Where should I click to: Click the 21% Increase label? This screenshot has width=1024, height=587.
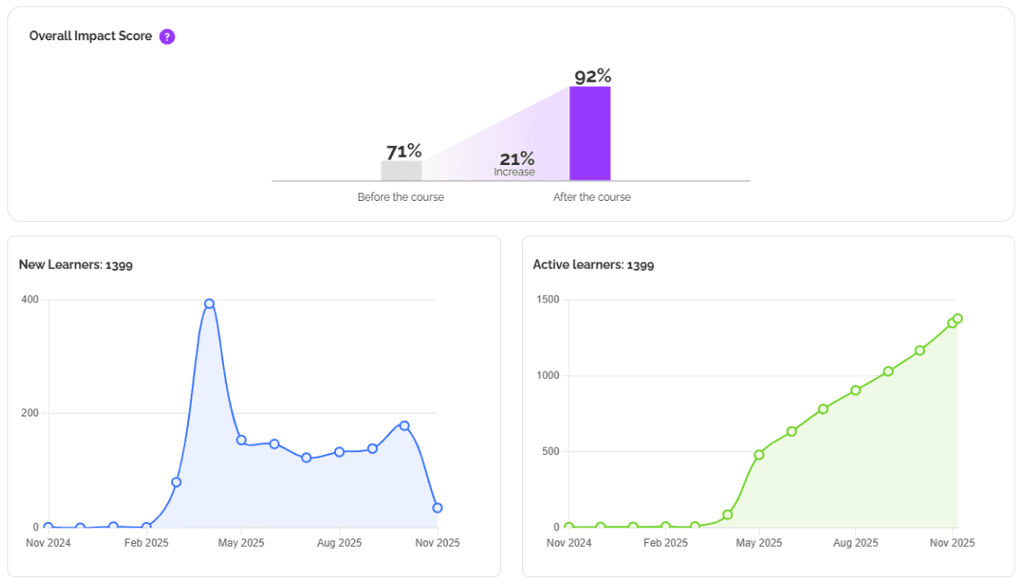click(516, 163)
